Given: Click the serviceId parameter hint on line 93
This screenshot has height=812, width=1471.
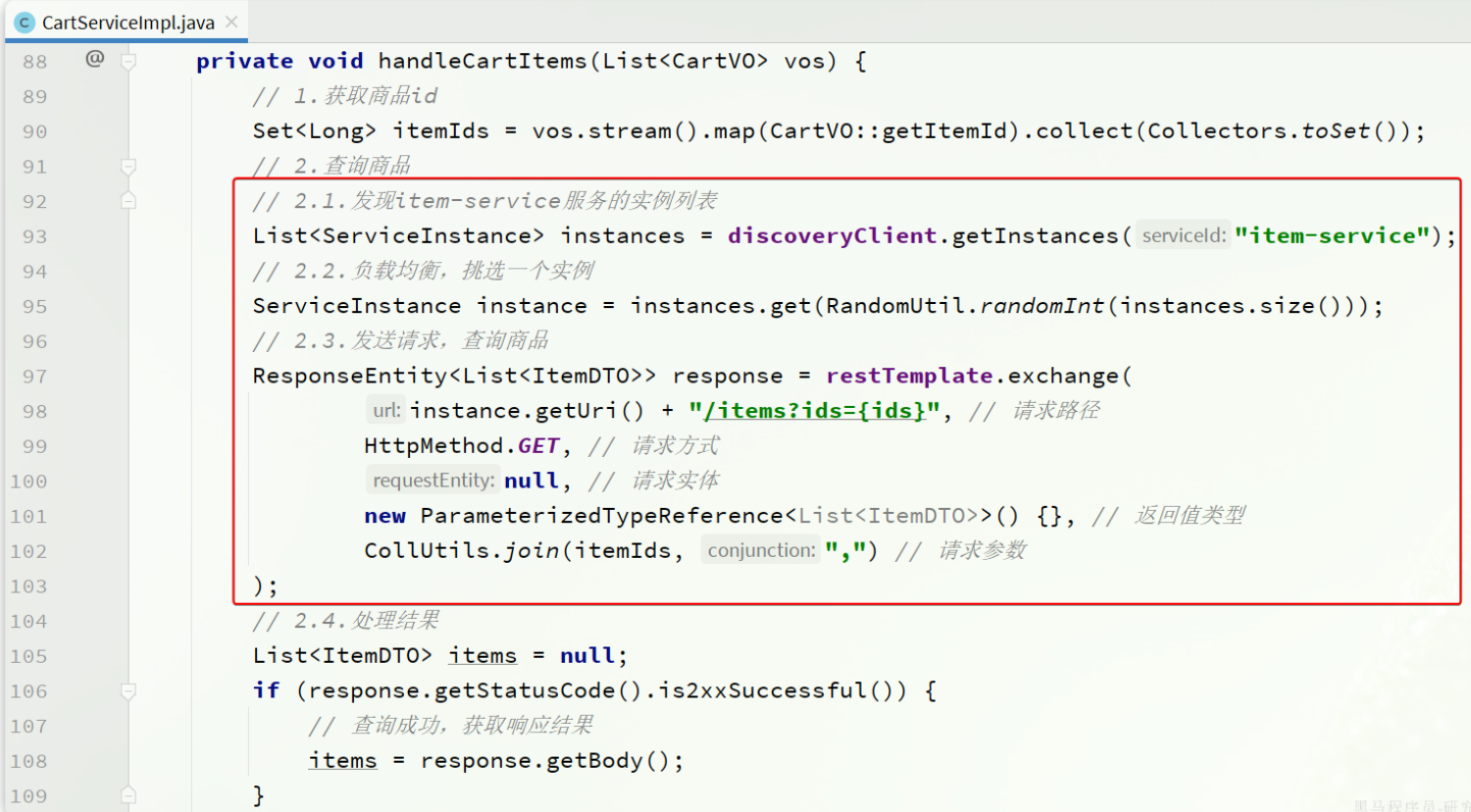Looking at the screenshot, I should tap(1183, 236).
